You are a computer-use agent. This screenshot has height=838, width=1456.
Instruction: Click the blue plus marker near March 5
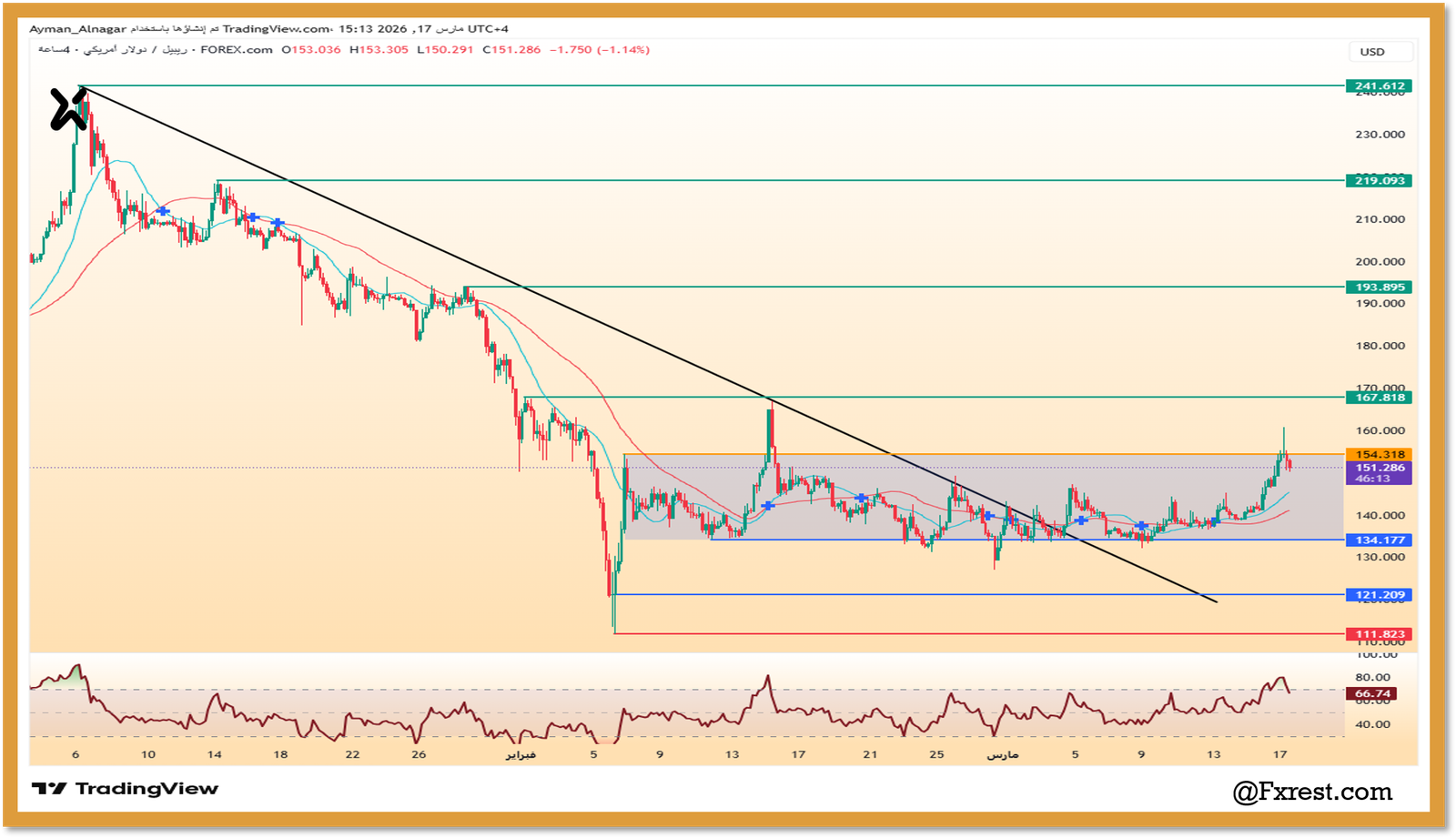click(1081, 520)
